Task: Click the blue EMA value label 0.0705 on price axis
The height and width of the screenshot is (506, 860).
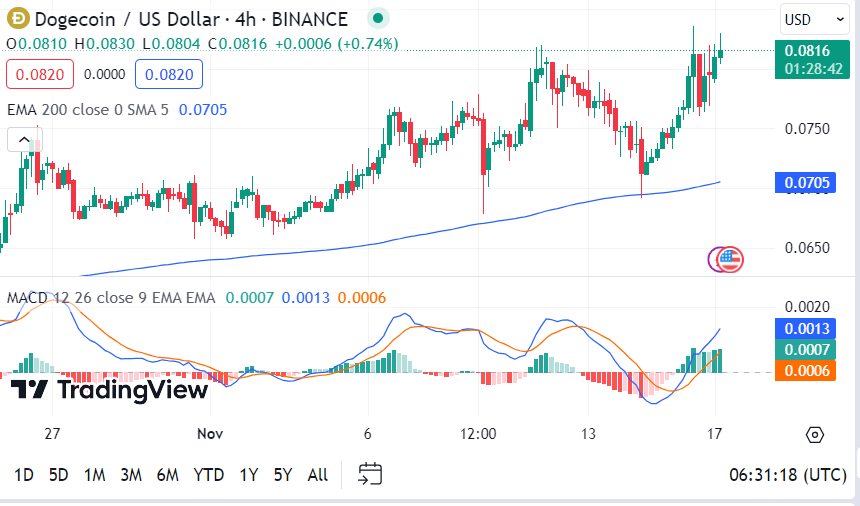Action: click(x=805, y=183)
